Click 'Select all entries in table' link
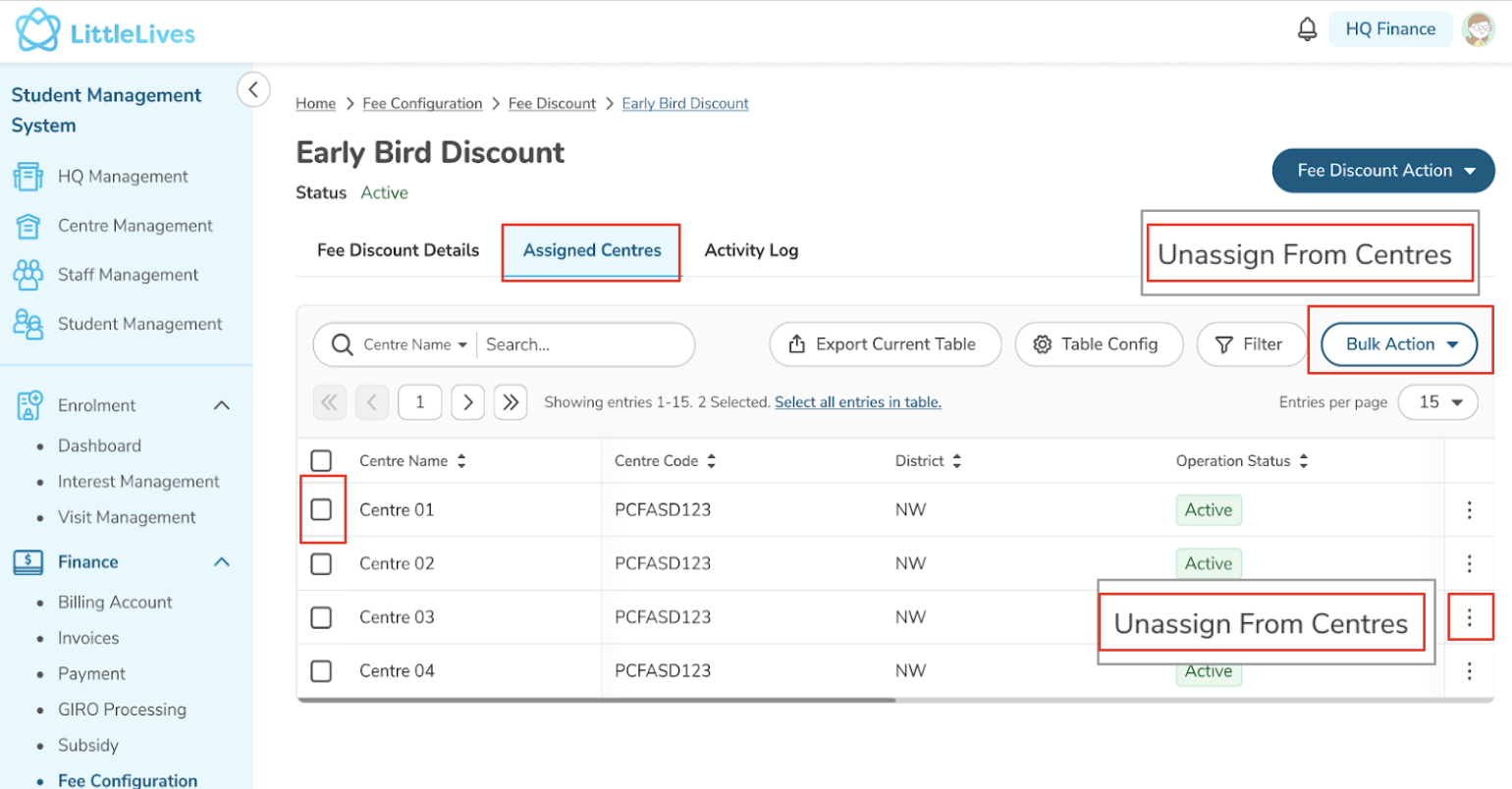Screen dimensions: 1512x789 857,402
